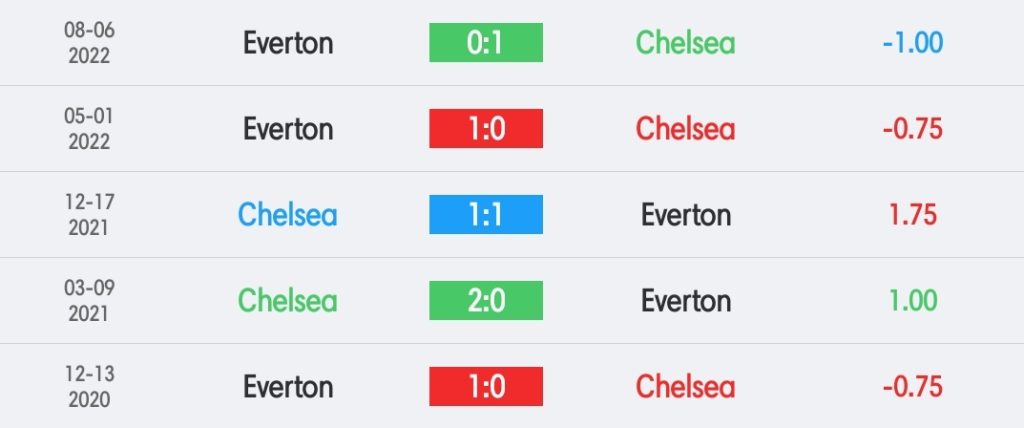Click the 03-09 2021 match date

click(91, 301)
